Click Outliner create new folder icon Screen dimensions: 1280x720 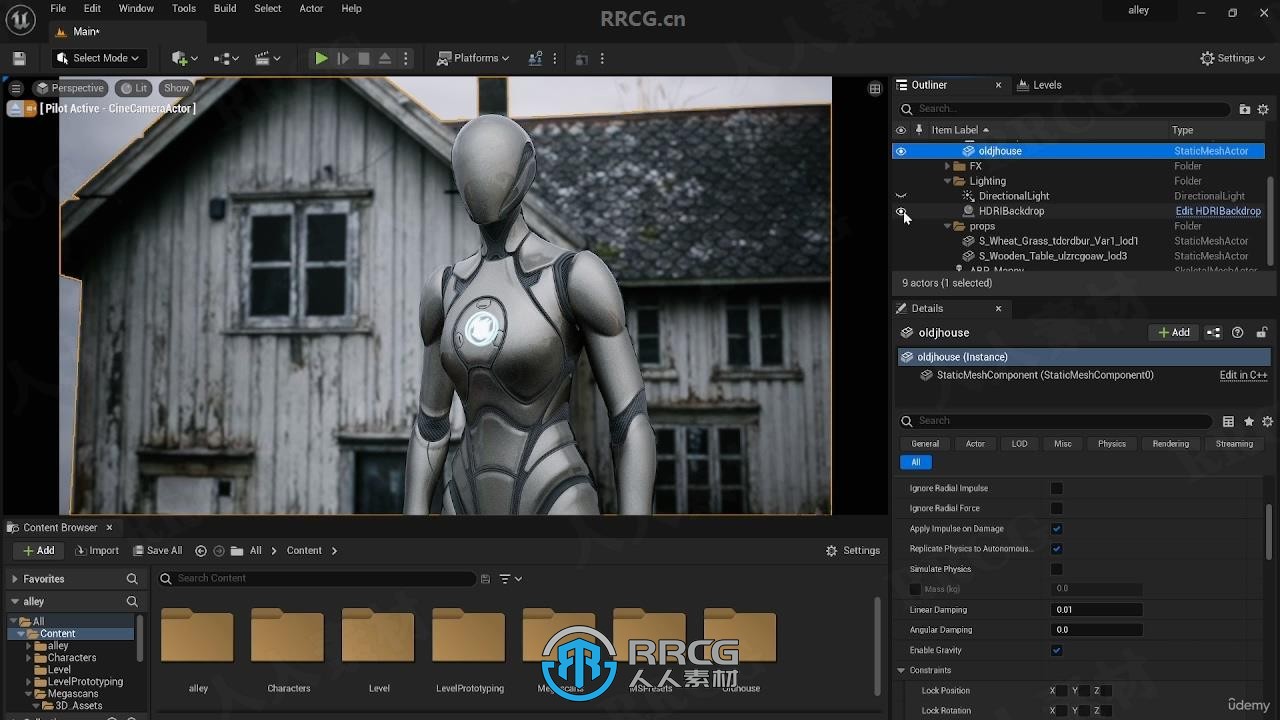tap(1245, 109)
